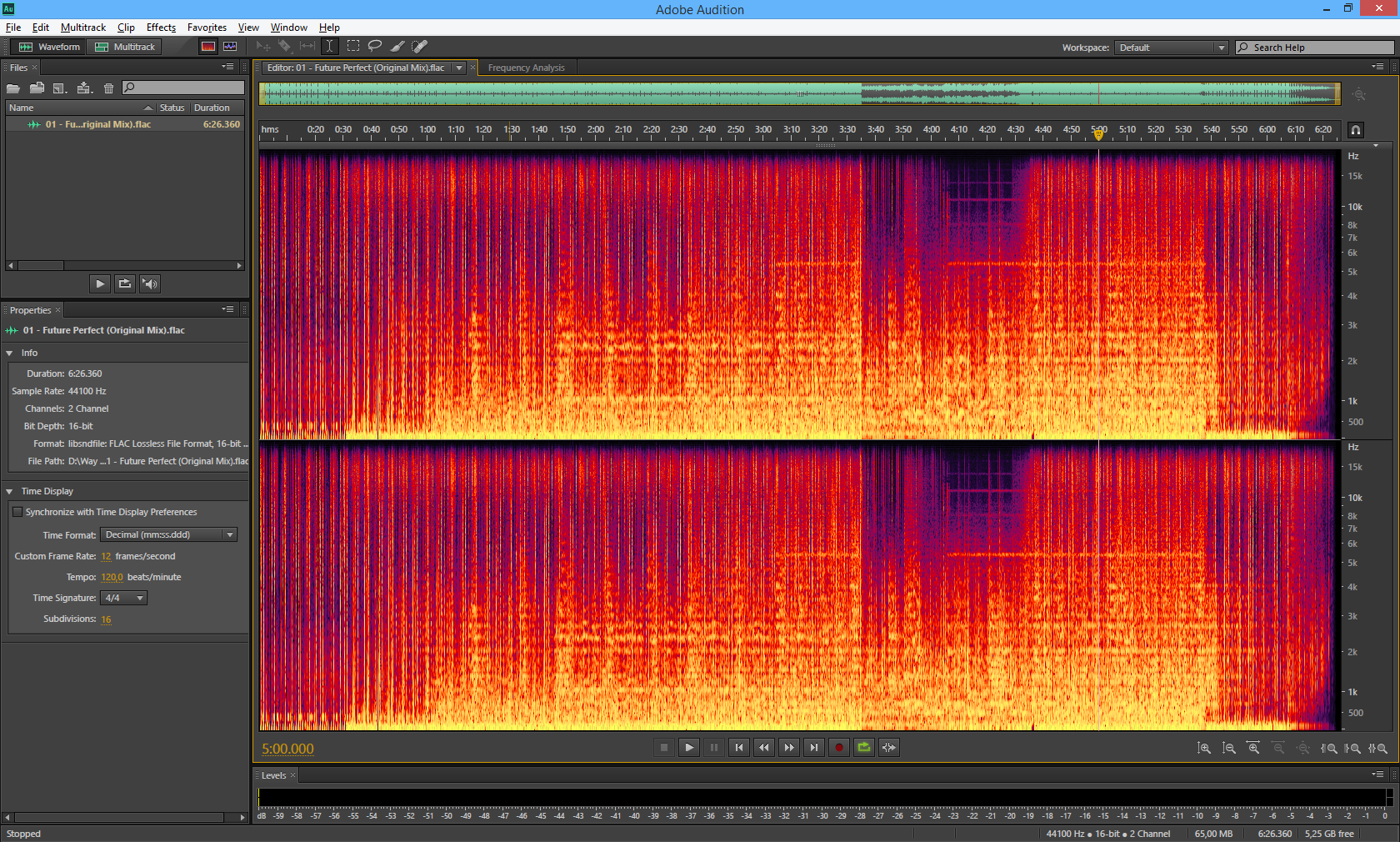This screenshot has height=842, width=1400.
Task: Open the Workspace dropdown
Action: click(1172, 48)
